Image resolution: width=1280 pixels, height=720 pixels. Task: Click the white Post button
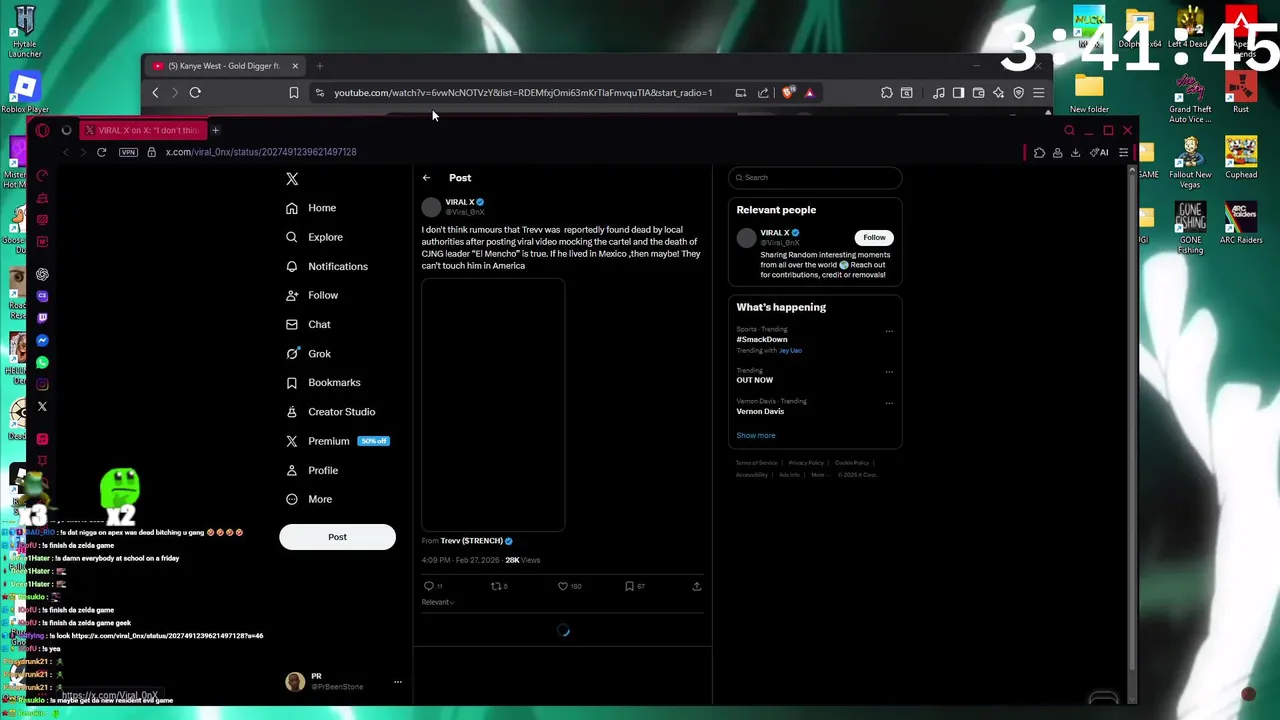[337, 537]
